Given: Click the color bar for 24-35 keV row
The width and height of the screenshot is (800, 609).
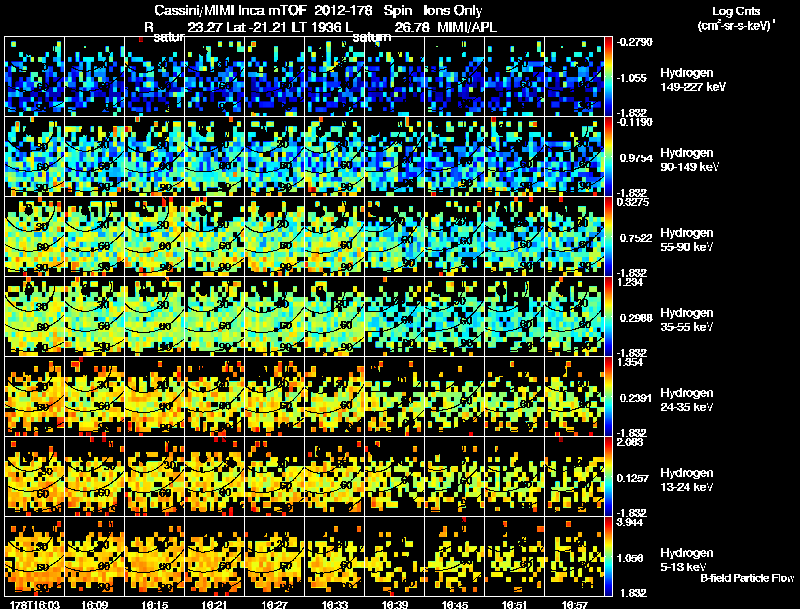Looking at the screenshot, I should [608, 397].
